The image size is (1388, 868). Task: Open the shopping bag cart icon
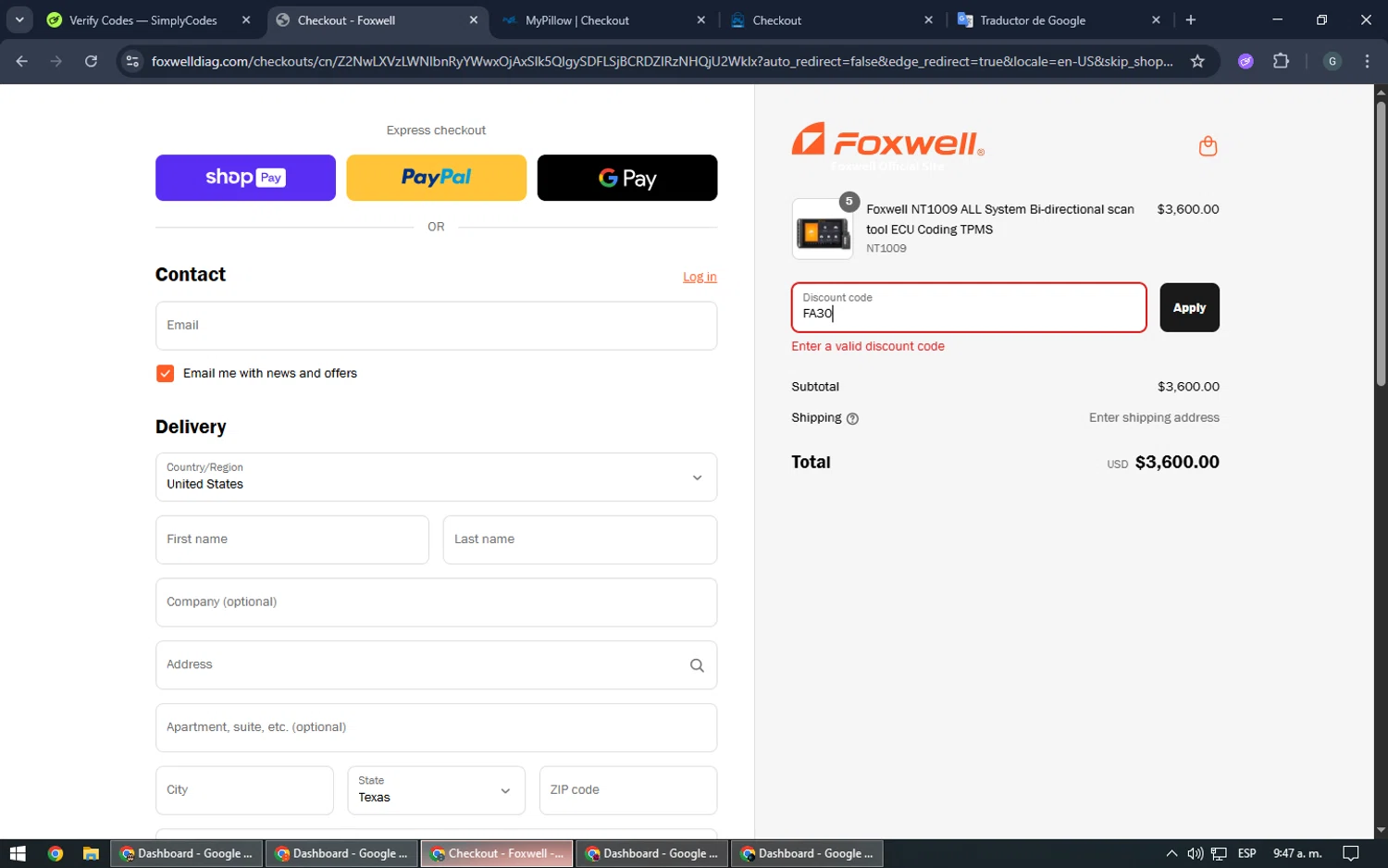(x=1208, y=146)
